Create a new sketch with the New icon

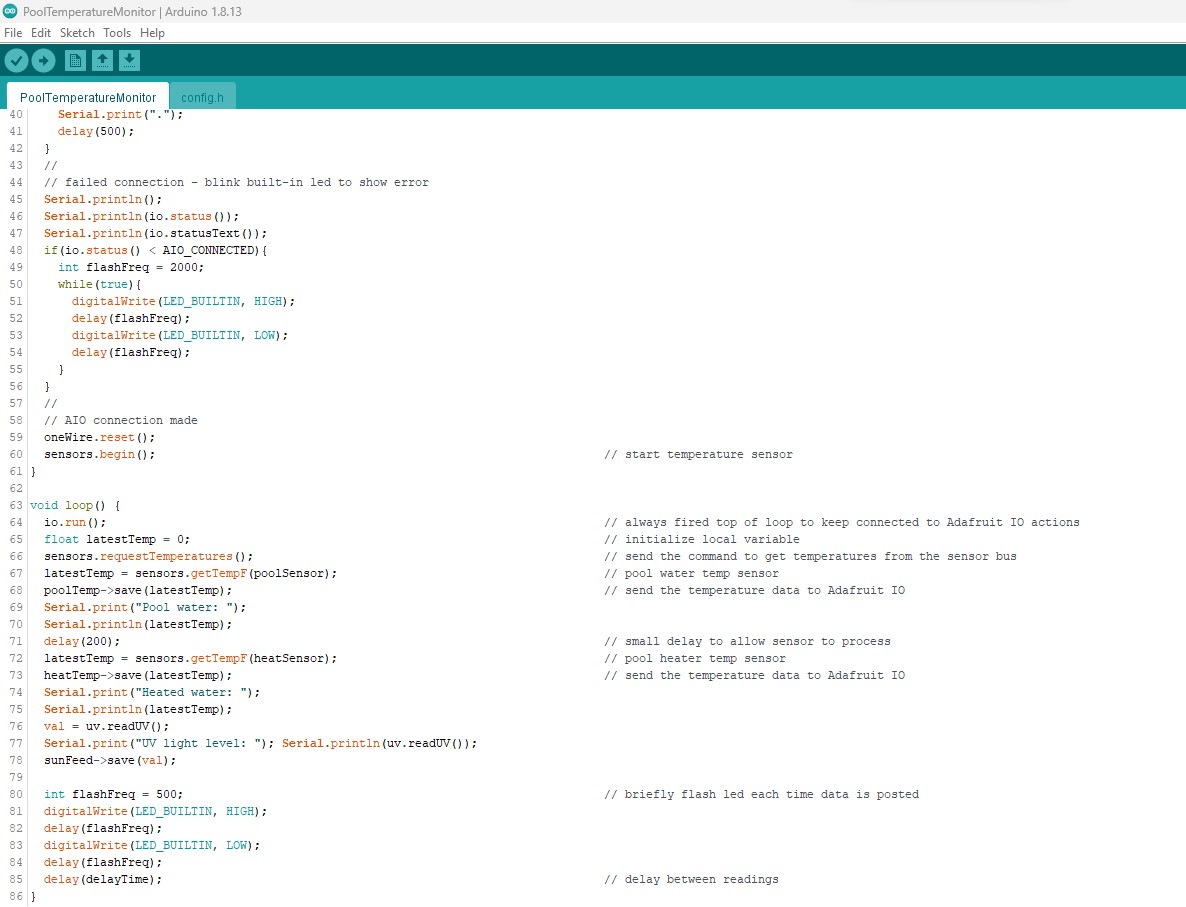coord(75,61)
